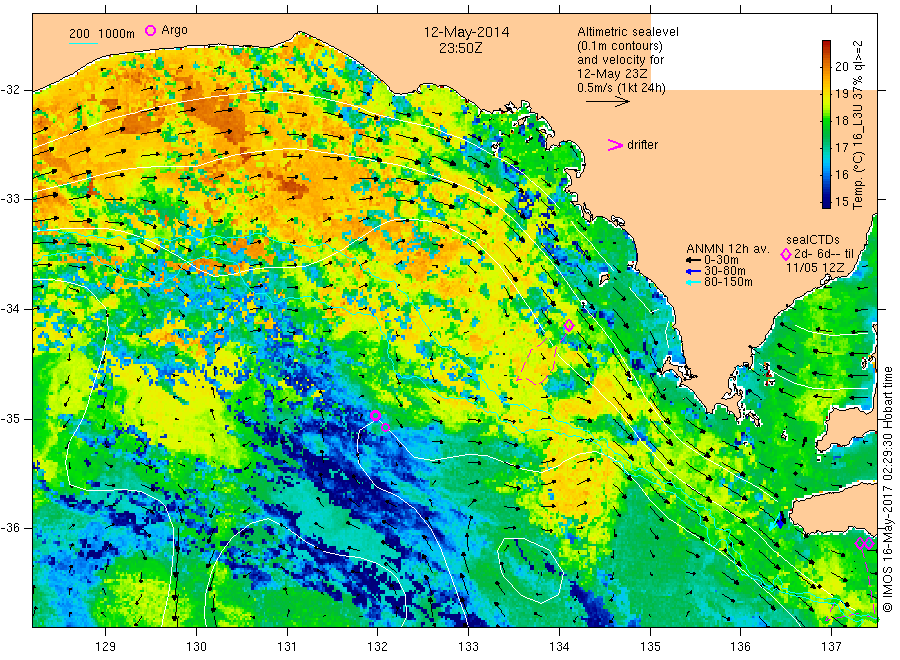Screen dimensions: 900x660
Task: Click the black 0-30m legend arrow
Action: click(693, 260)
